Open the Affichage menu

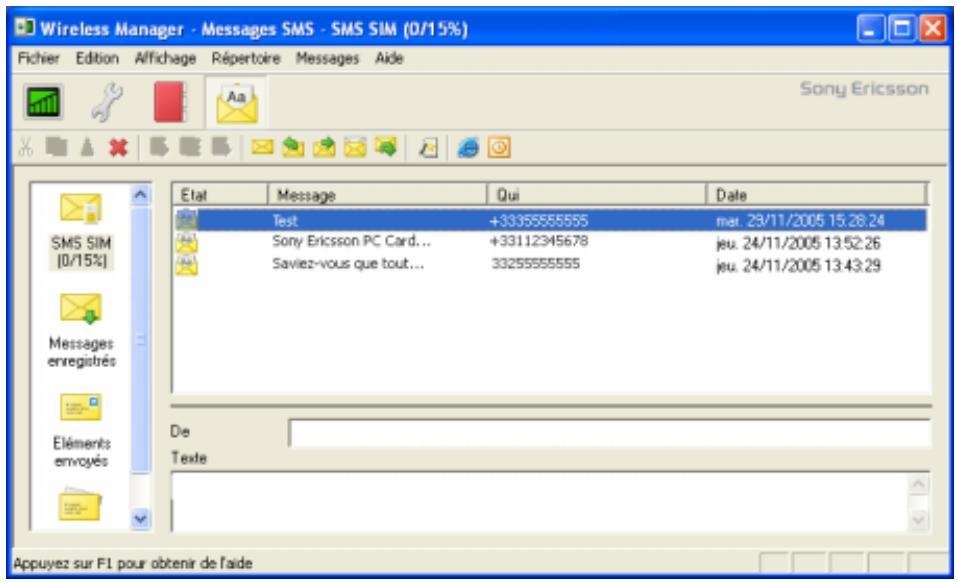[165, 59]
